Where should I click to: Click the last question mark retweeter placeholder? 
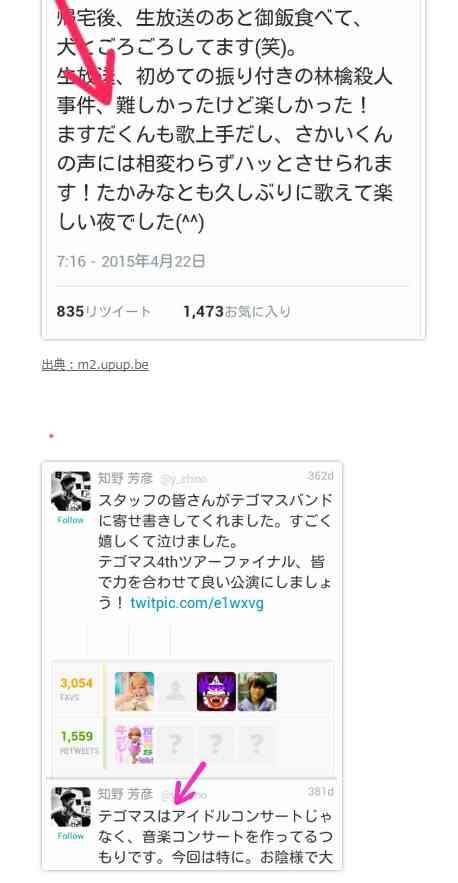(x=257, y=744)
